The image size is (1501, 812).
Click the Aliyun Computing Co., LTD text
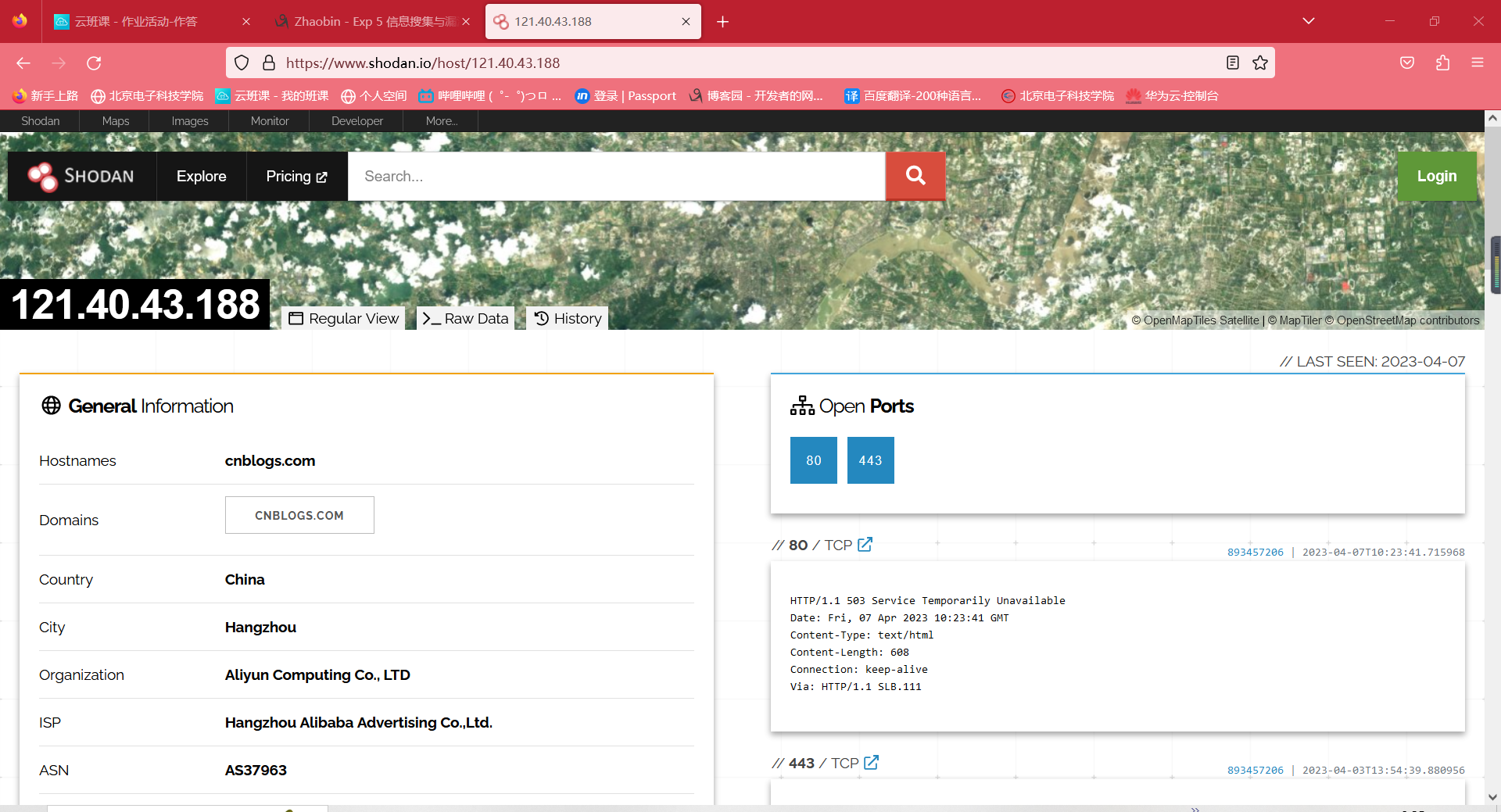(317, 674)
